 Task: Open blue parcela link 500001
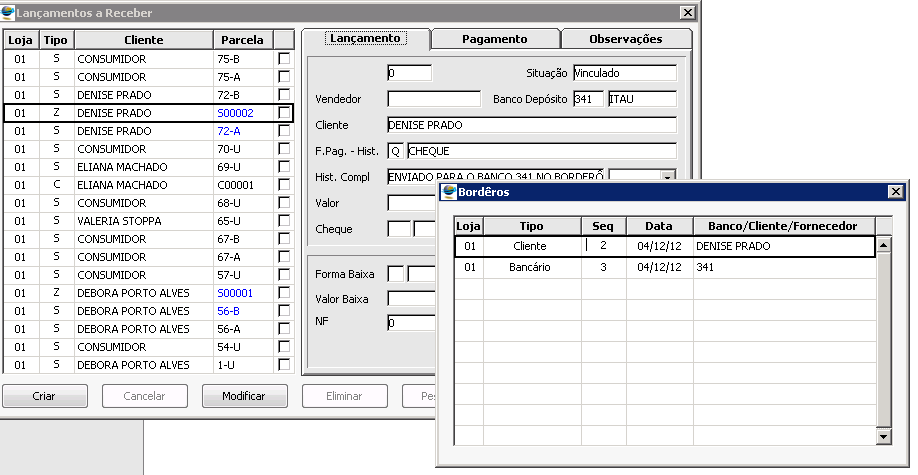(x=235, y=293)
